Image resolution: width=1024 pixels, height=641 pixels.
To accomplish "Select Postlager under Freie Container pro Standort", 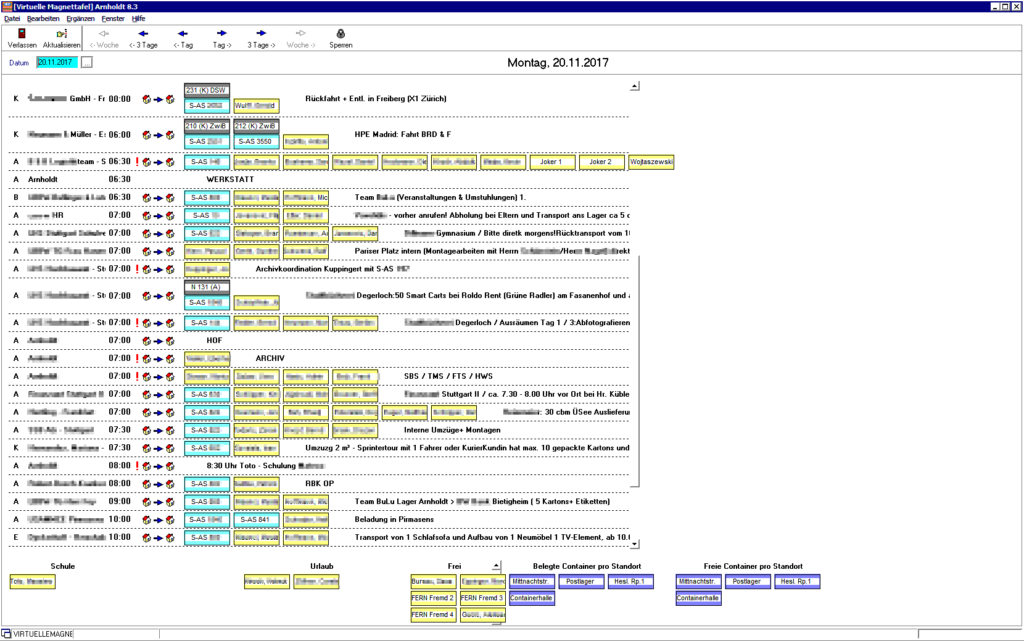I will (x=748, y=582).
